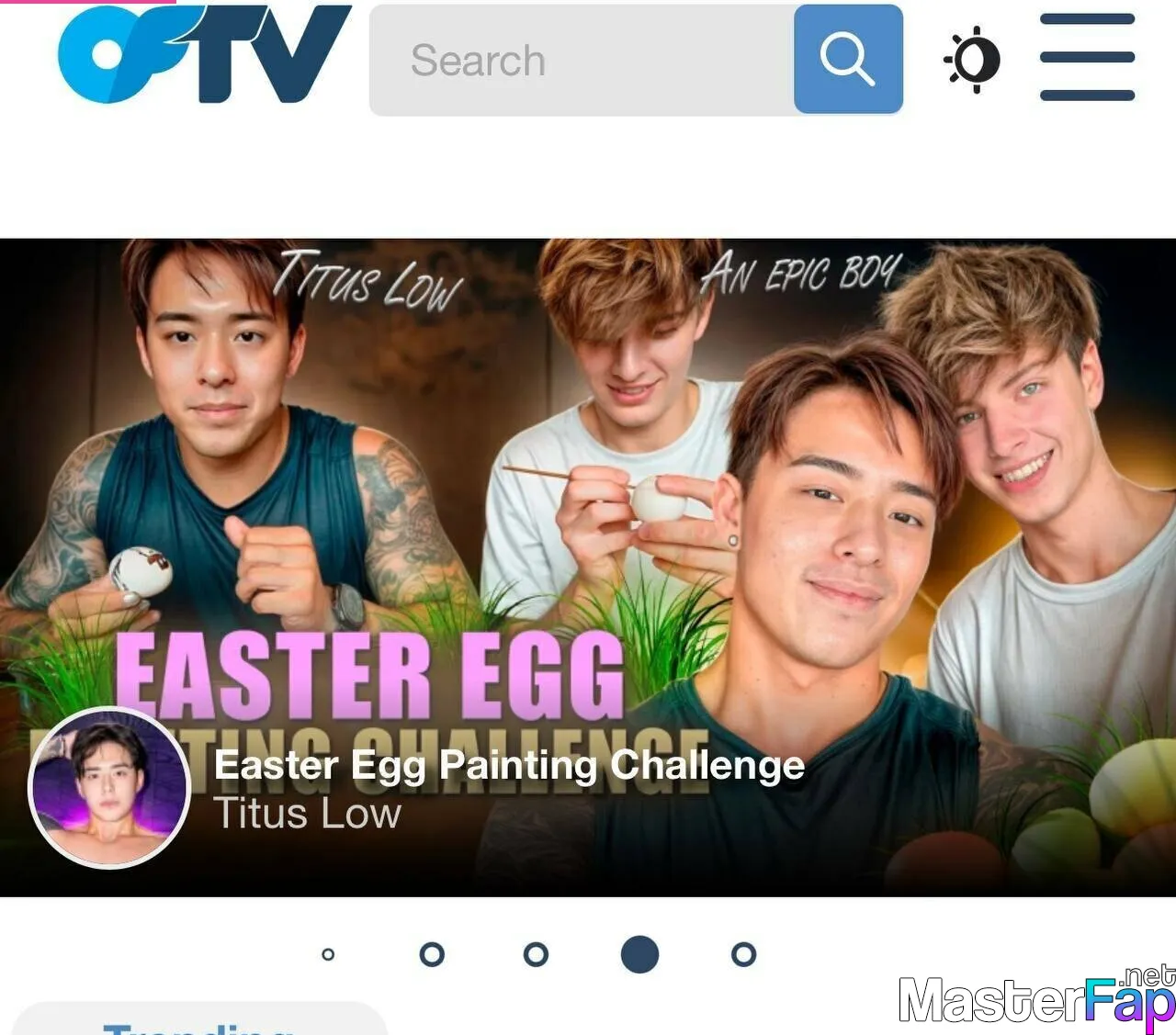
Task: Click the pink EASTER EGG banner text
Action: click(x=369, y=677)
